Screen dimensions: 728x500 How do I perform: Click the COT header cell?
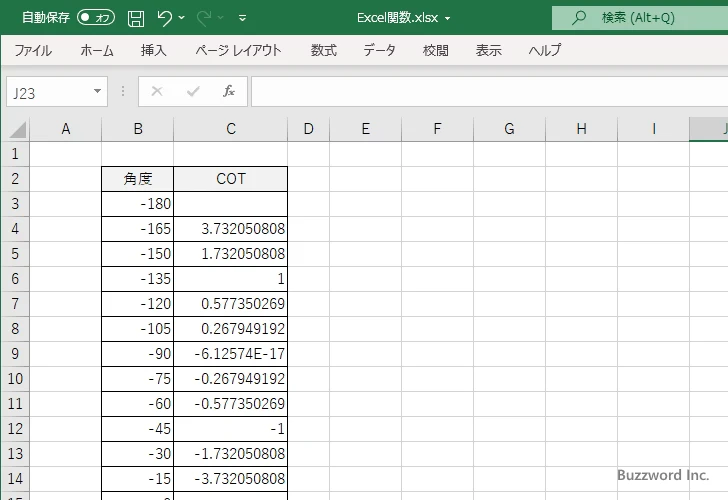point(231,179)
